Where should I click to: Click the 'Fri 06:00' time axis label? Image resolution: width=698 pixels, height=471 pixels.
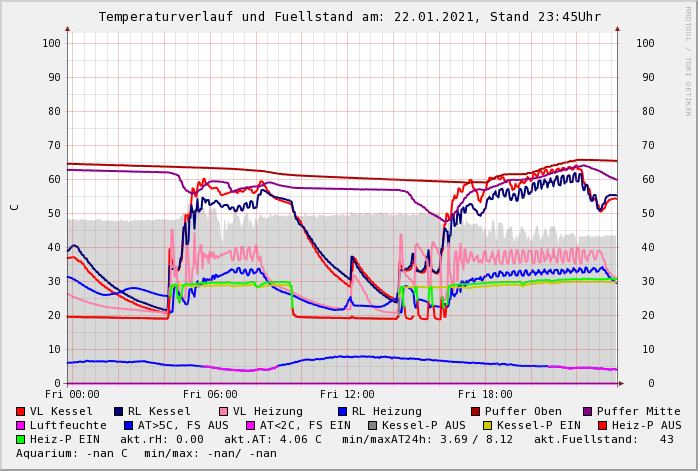pos(210,395)
